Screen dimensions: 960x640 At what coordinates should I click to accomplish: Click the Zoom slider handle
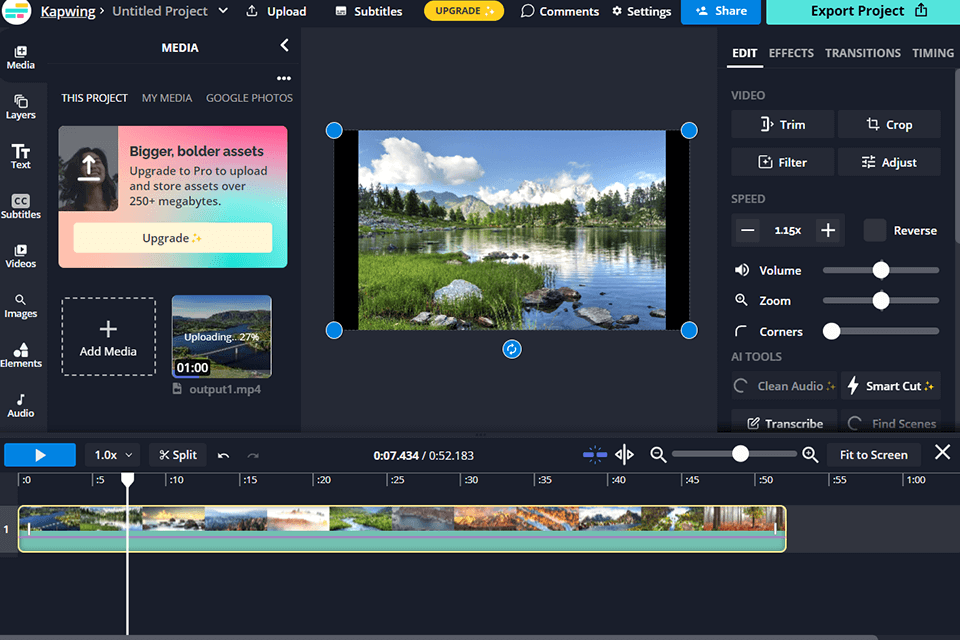tap(880, 301)
